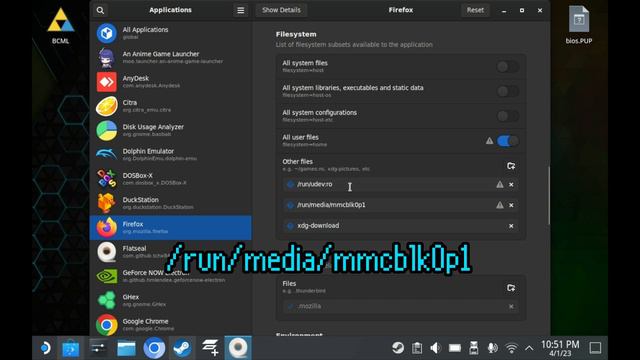Select GeForce NOW Electron entry

pyautogui.click(x=171, y=276)
